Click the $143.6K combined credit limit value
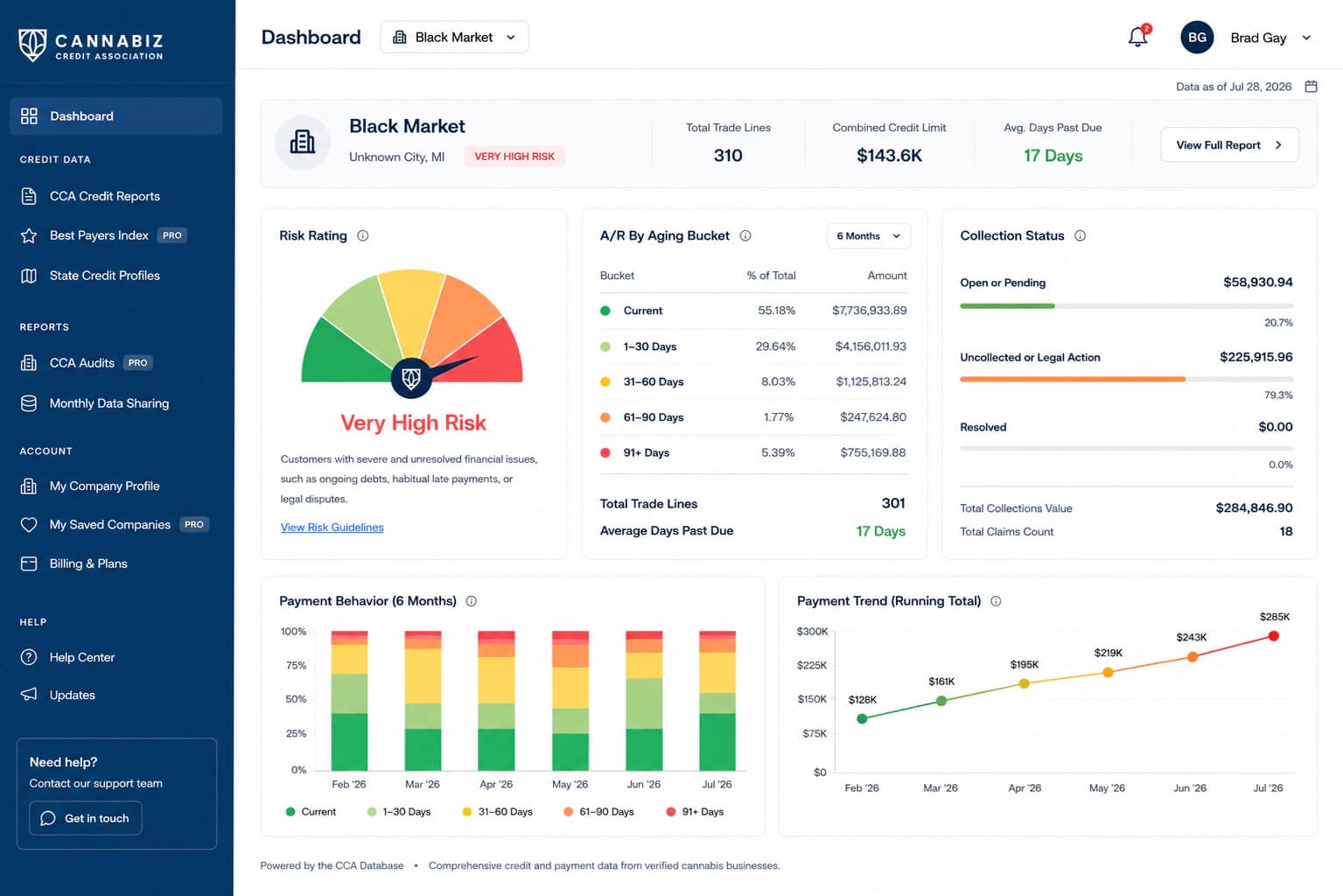 pos(889,156)
